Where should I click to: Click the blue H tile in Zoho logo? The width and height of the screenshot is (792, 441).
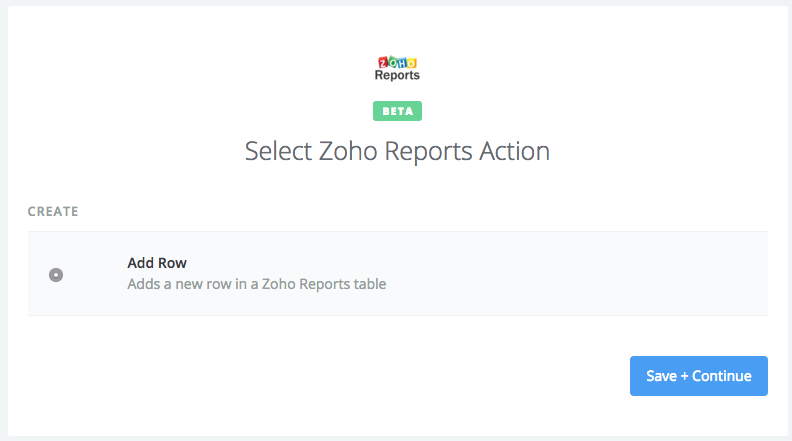coord(402,62)
